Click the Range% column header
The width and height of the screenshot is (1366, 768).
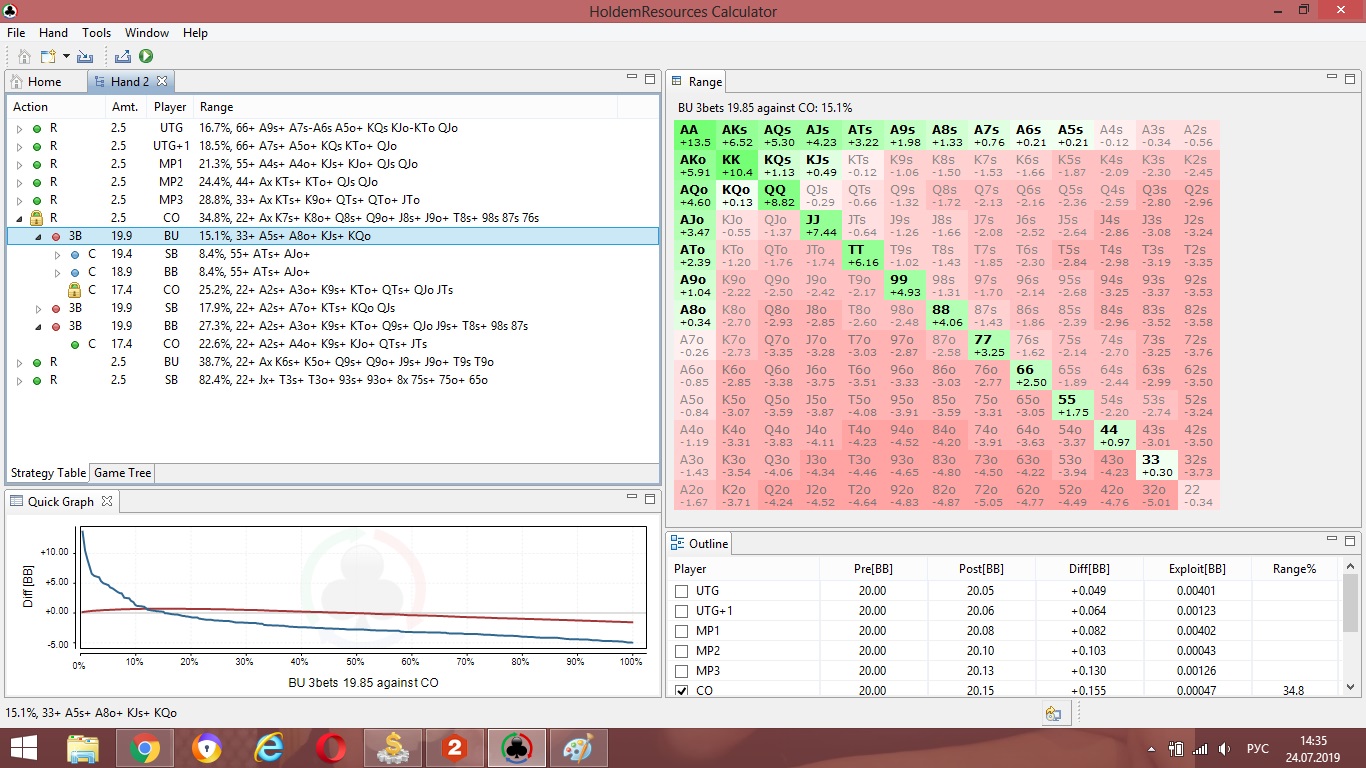[1294, 569]
